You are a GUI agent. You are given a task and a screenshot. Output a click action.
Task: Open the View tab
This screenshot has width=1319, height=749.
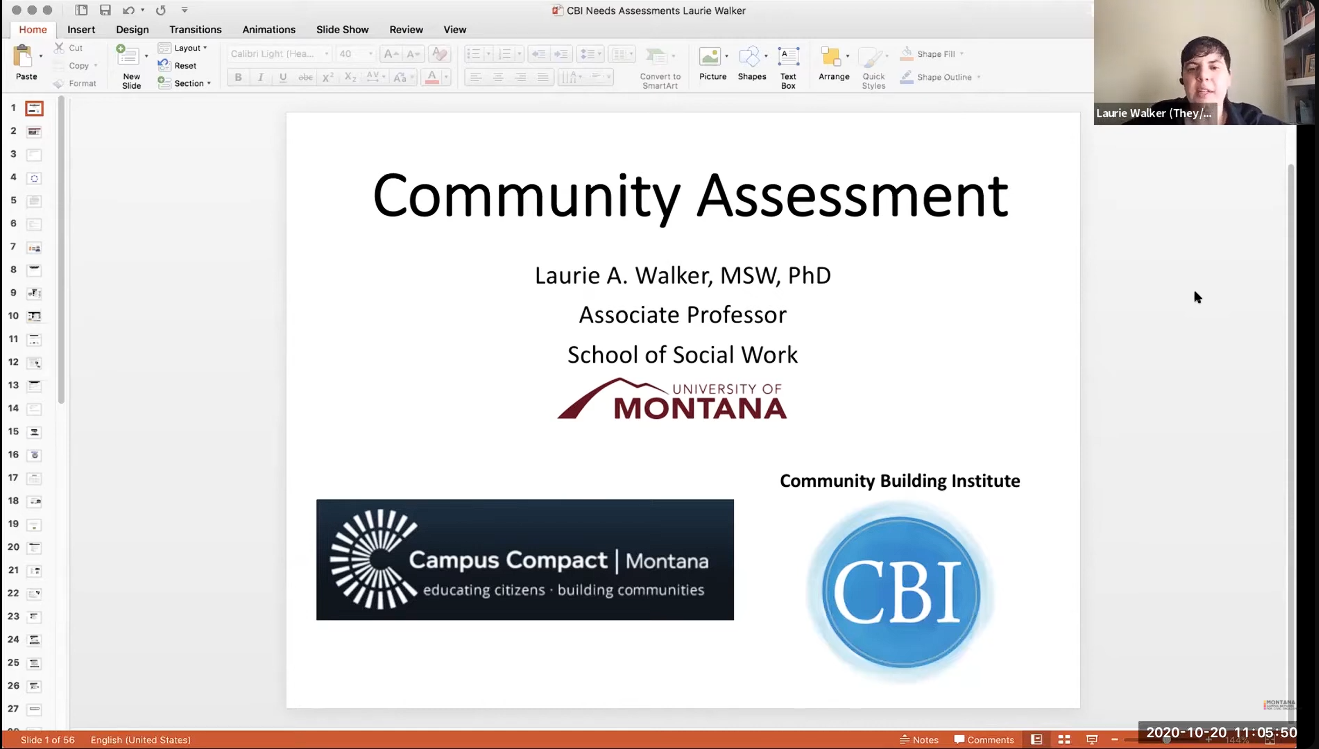click(455, 29)
